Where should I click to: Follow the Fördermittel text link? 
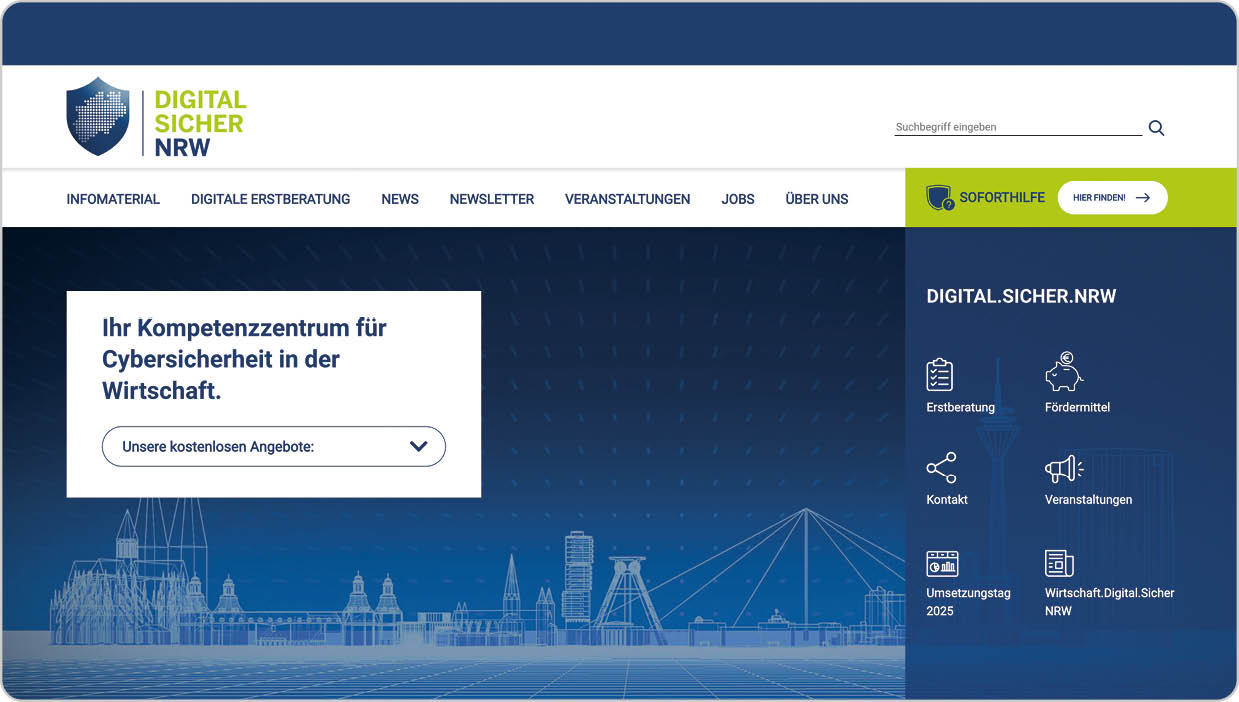1077,408
